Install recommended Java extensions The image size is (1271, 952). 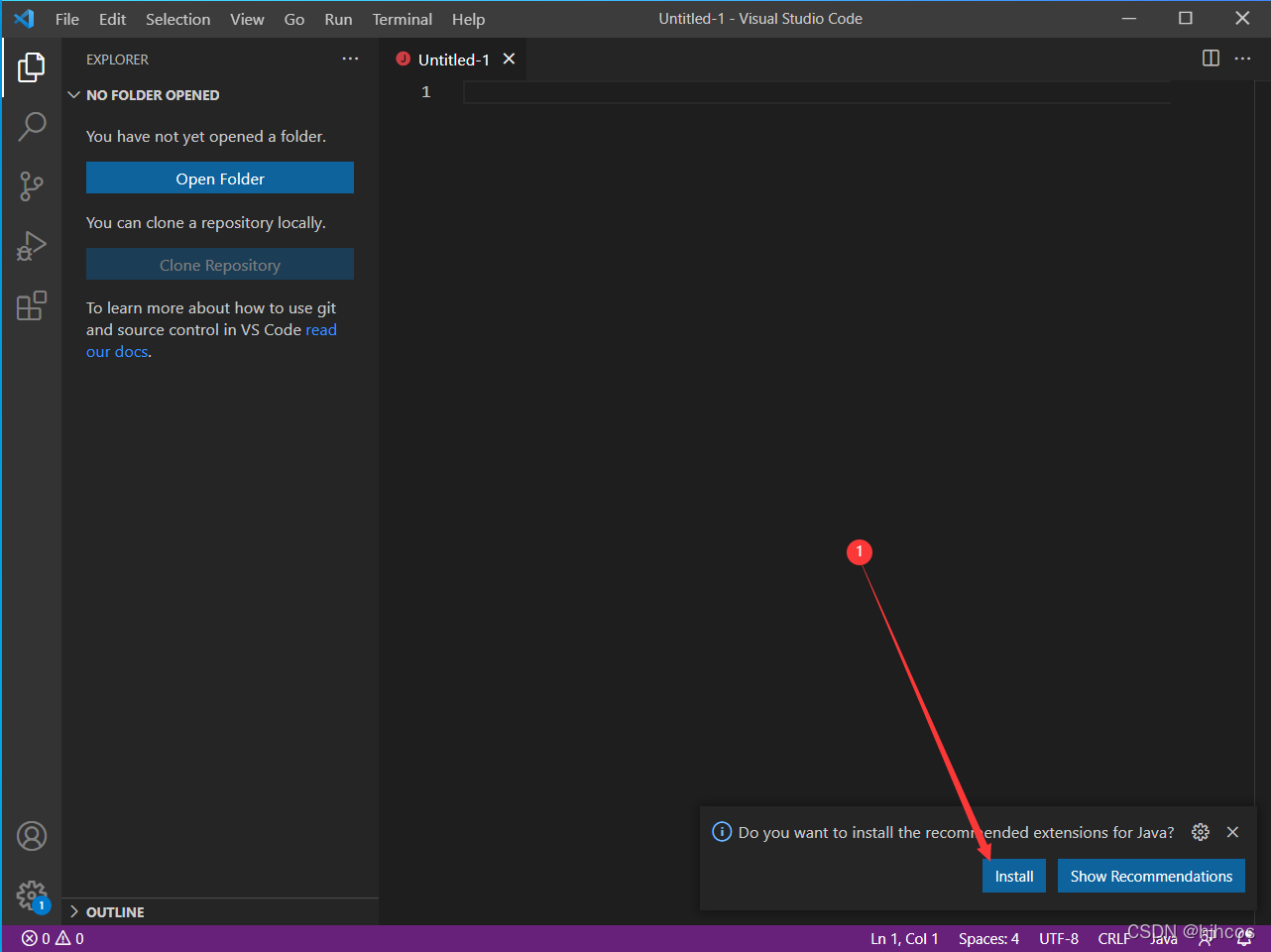click(1014, 876)
